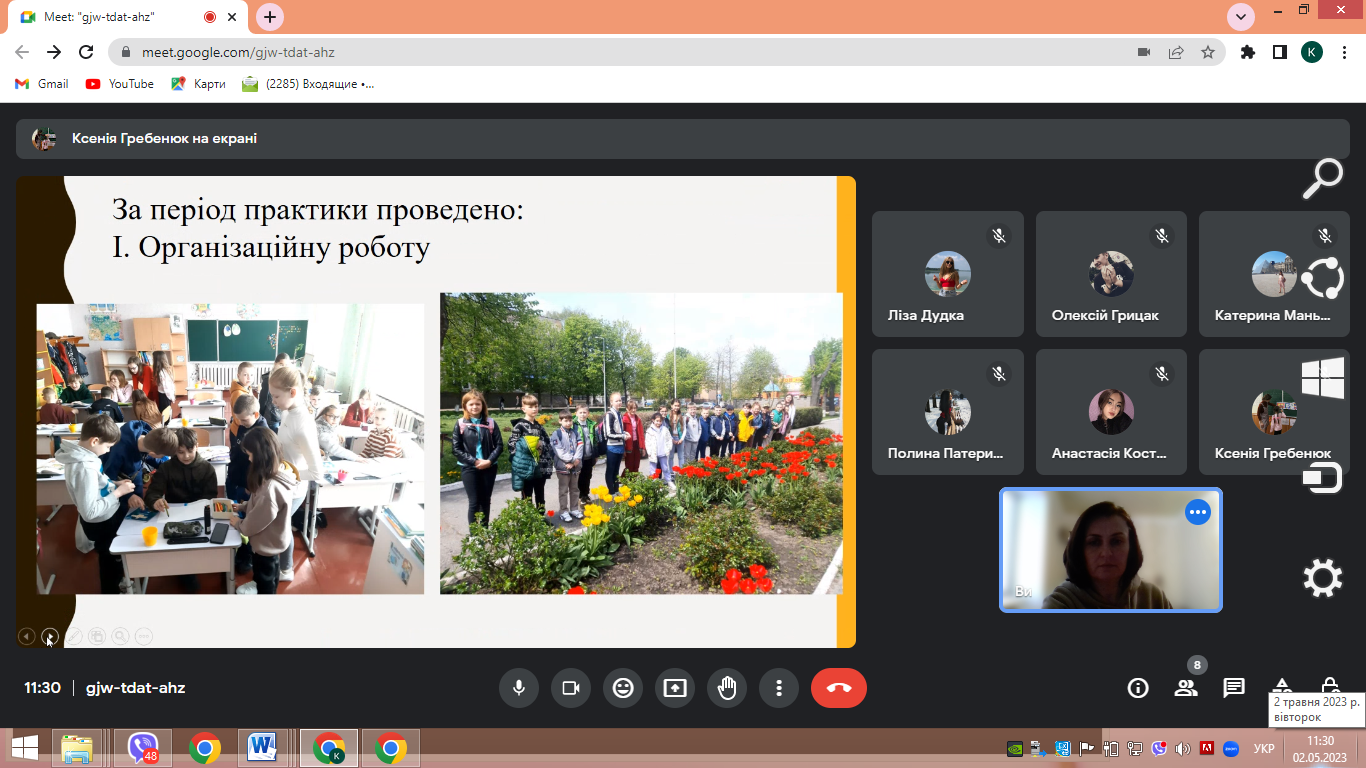Image resolution: width=1366 pixels, height=768 pixels.
Task: Open the chat messages panel
Action: (1234, 688)
